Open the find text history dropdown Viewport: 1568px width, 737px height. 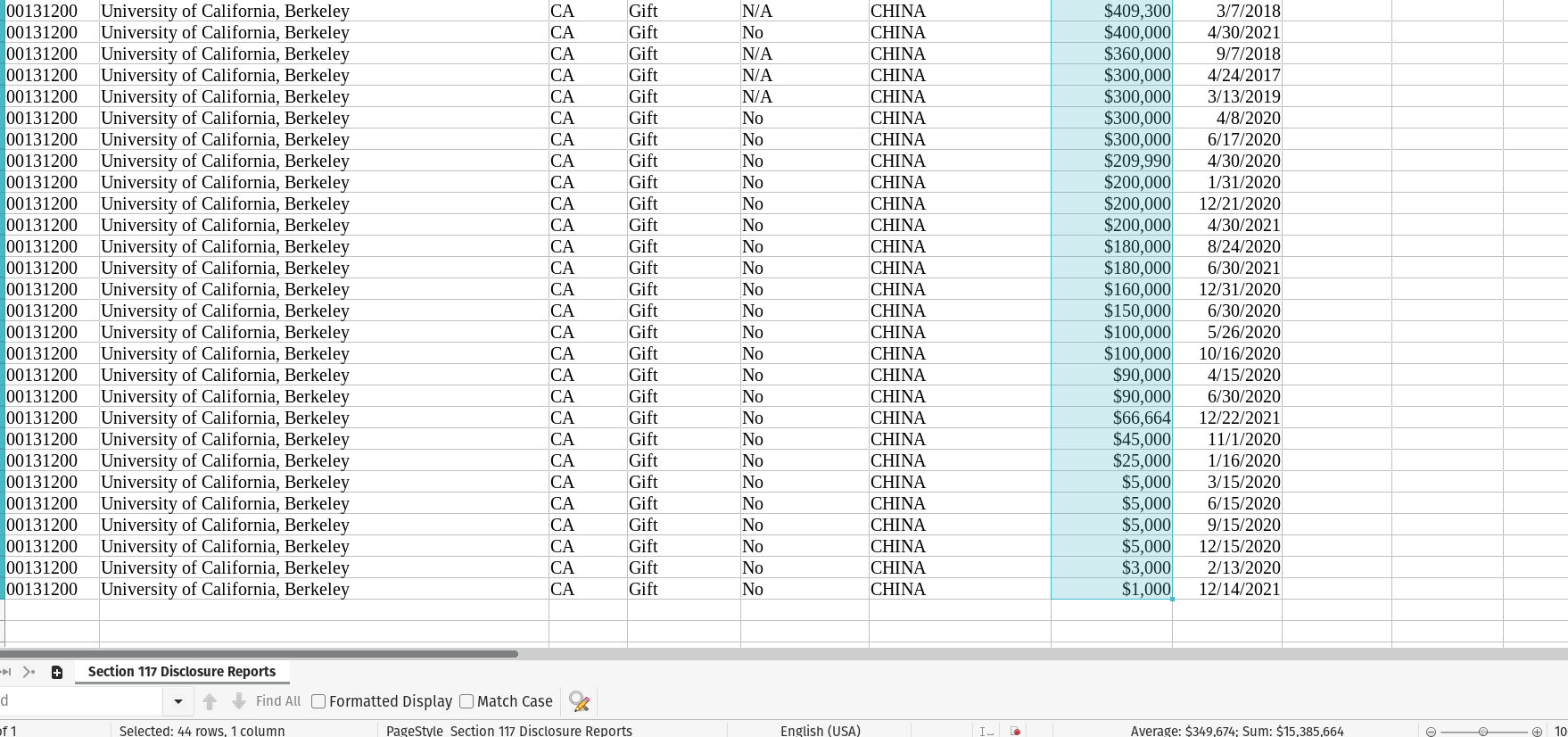point(177,701)
